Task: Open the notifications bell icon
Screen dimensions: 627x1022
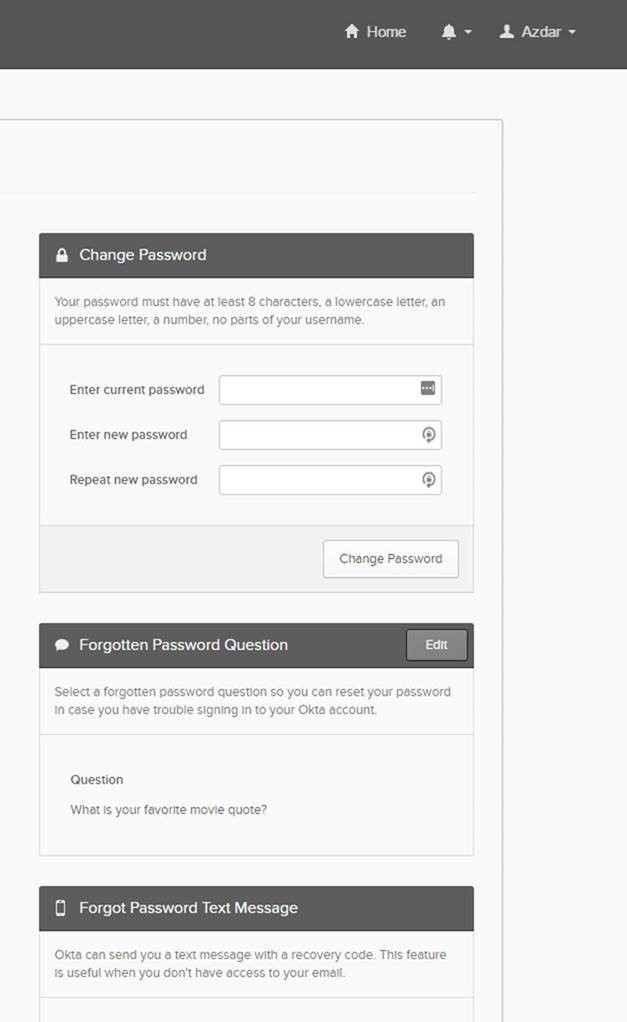Action: (x=448, y=32)
